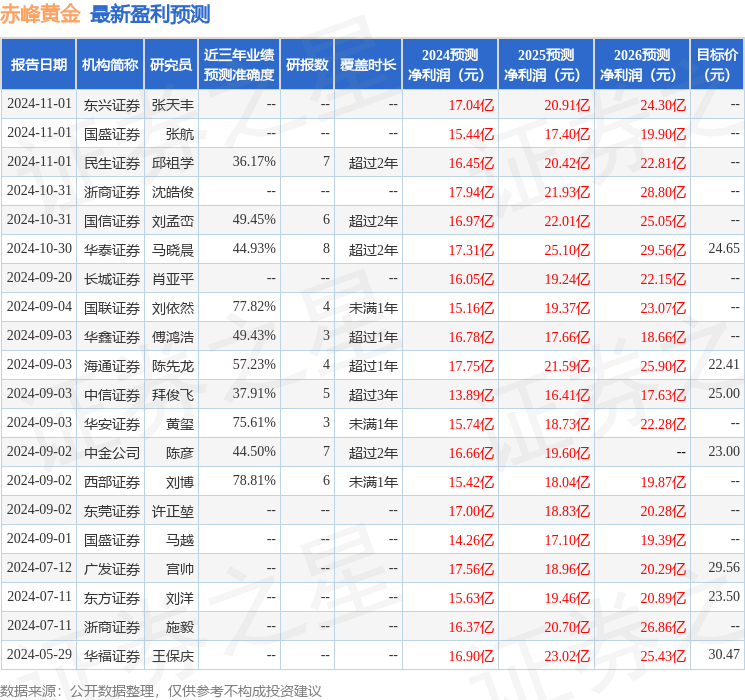Image resolution: width=745 pixels, height=700 pixels.
Task: Click the 覆盖时长 column header
Action: point(368,65)
